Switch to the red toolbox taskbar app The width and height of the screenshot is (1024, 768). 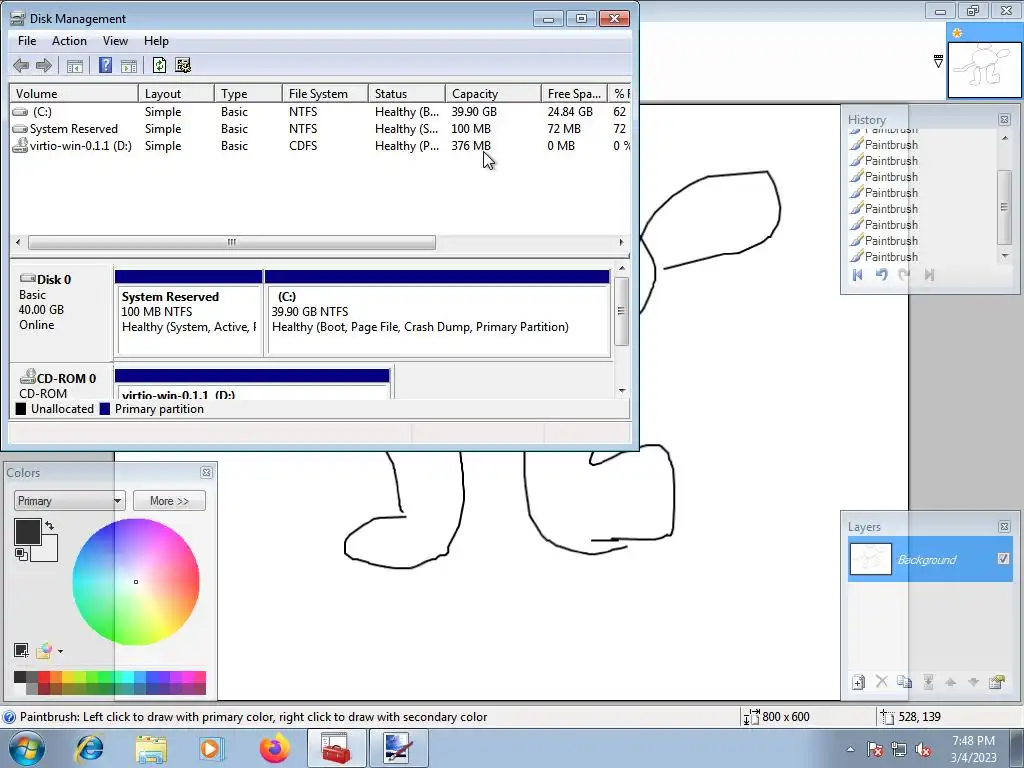[x=336, y=748]
